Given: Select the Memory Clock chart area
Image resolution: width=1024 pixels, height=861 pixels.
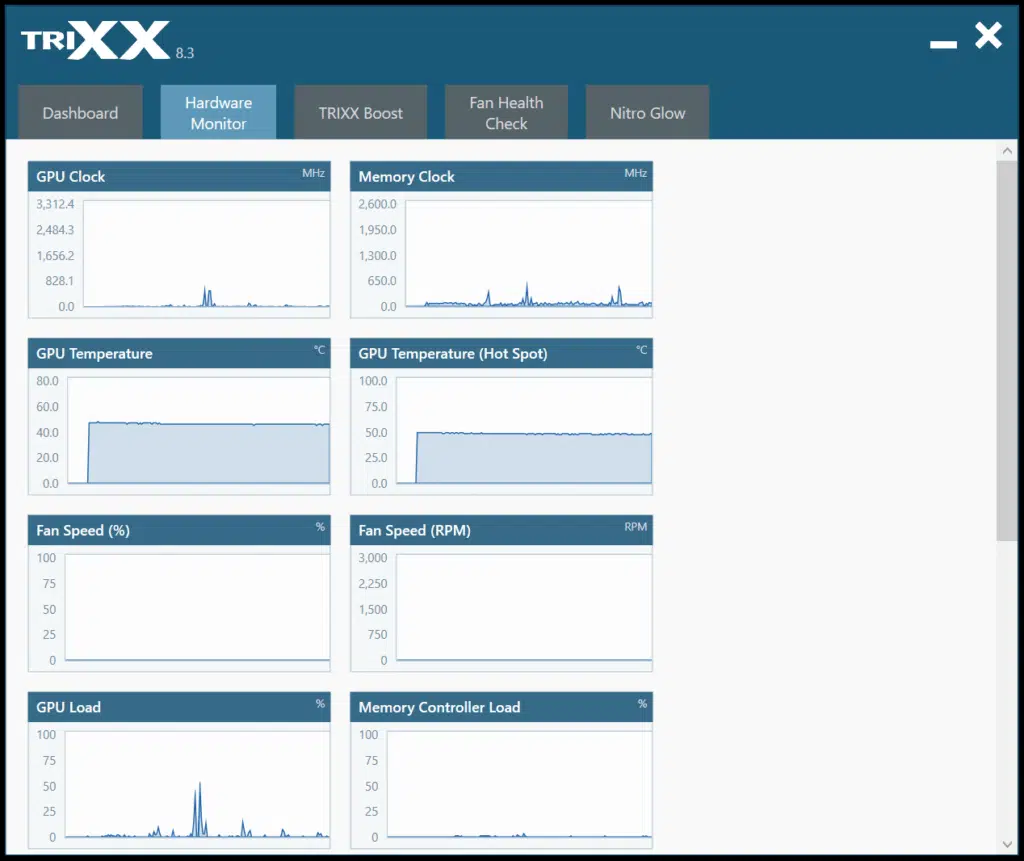Looking at the screenshot, I should (528, 254).
